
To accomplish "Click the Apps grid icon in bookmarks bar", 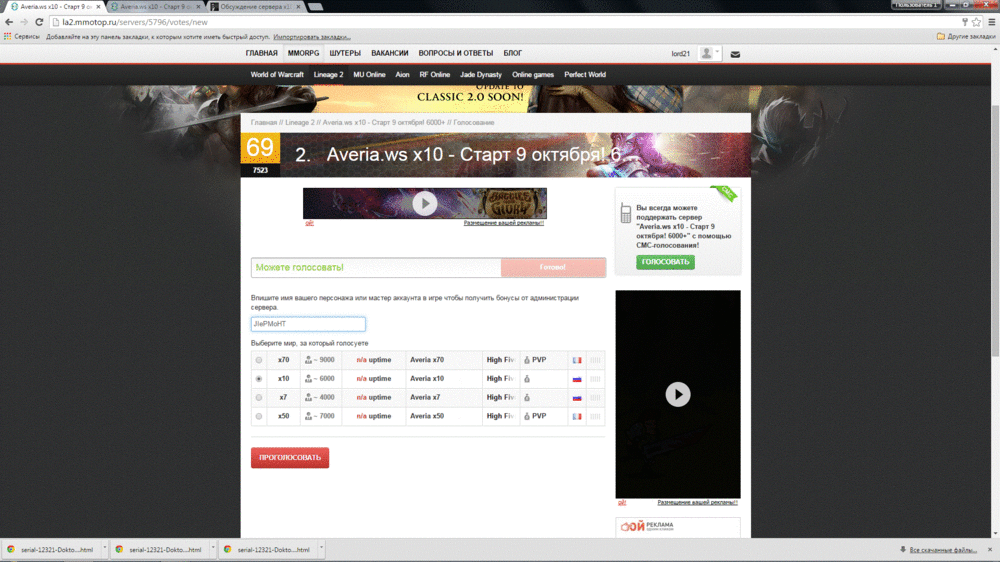I will pyautogui.click(x=8, y=36).
